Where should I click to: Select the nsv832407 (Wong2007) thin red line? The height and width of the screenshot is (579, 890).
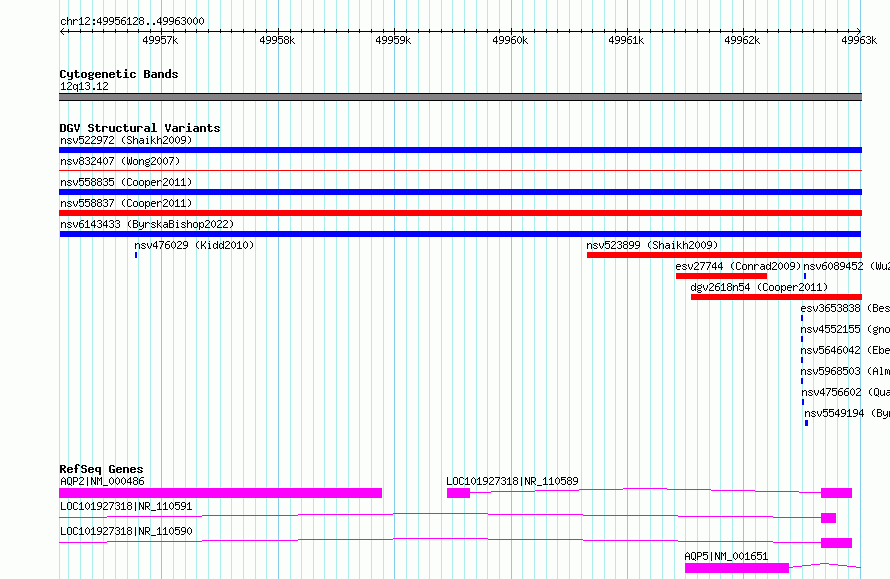pos(460,170)
